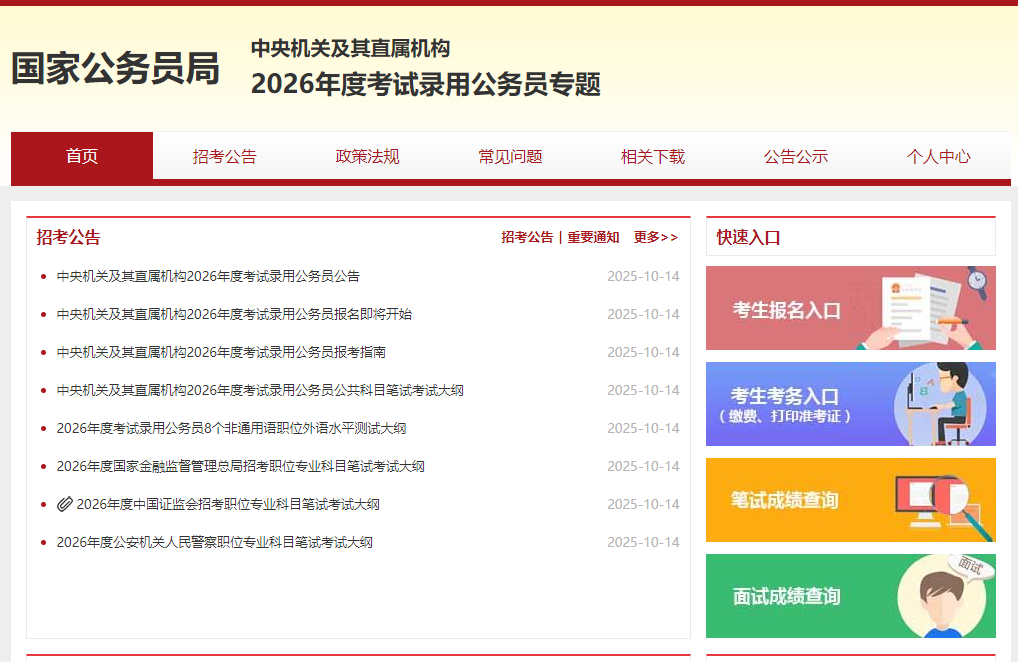Click 更多>> to see more announcements
The image size is (1018, 662).
click(x=654, y=237)
